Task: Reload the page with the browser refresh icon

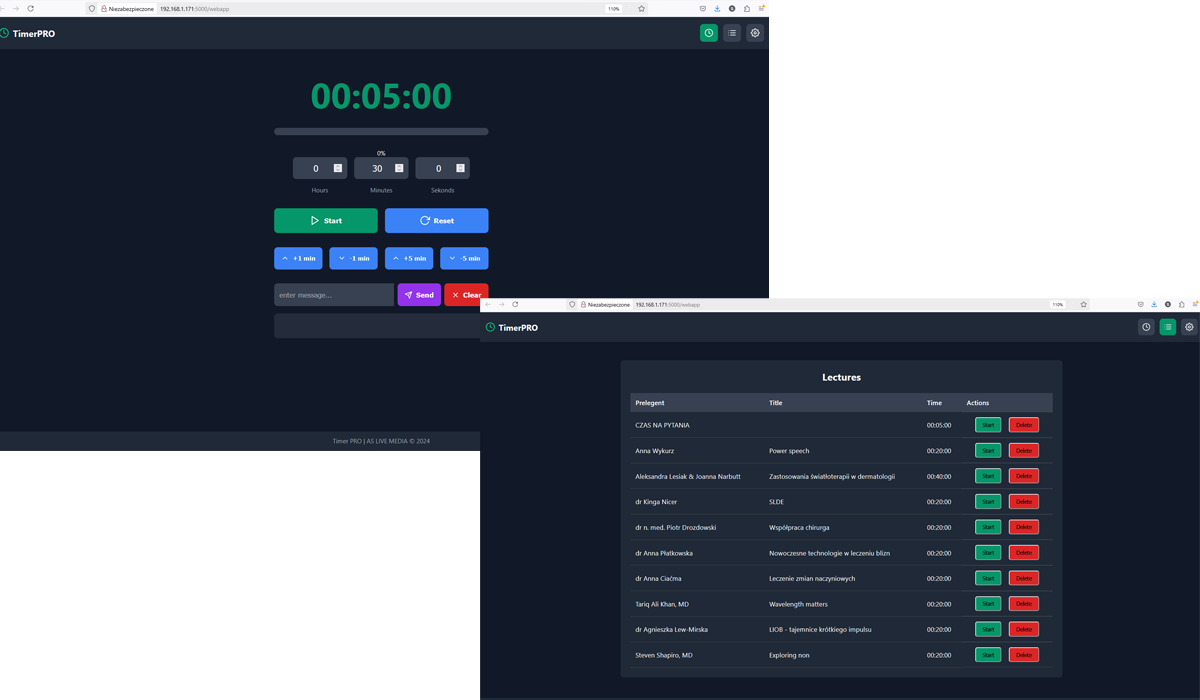Action: tap(31, 8)
